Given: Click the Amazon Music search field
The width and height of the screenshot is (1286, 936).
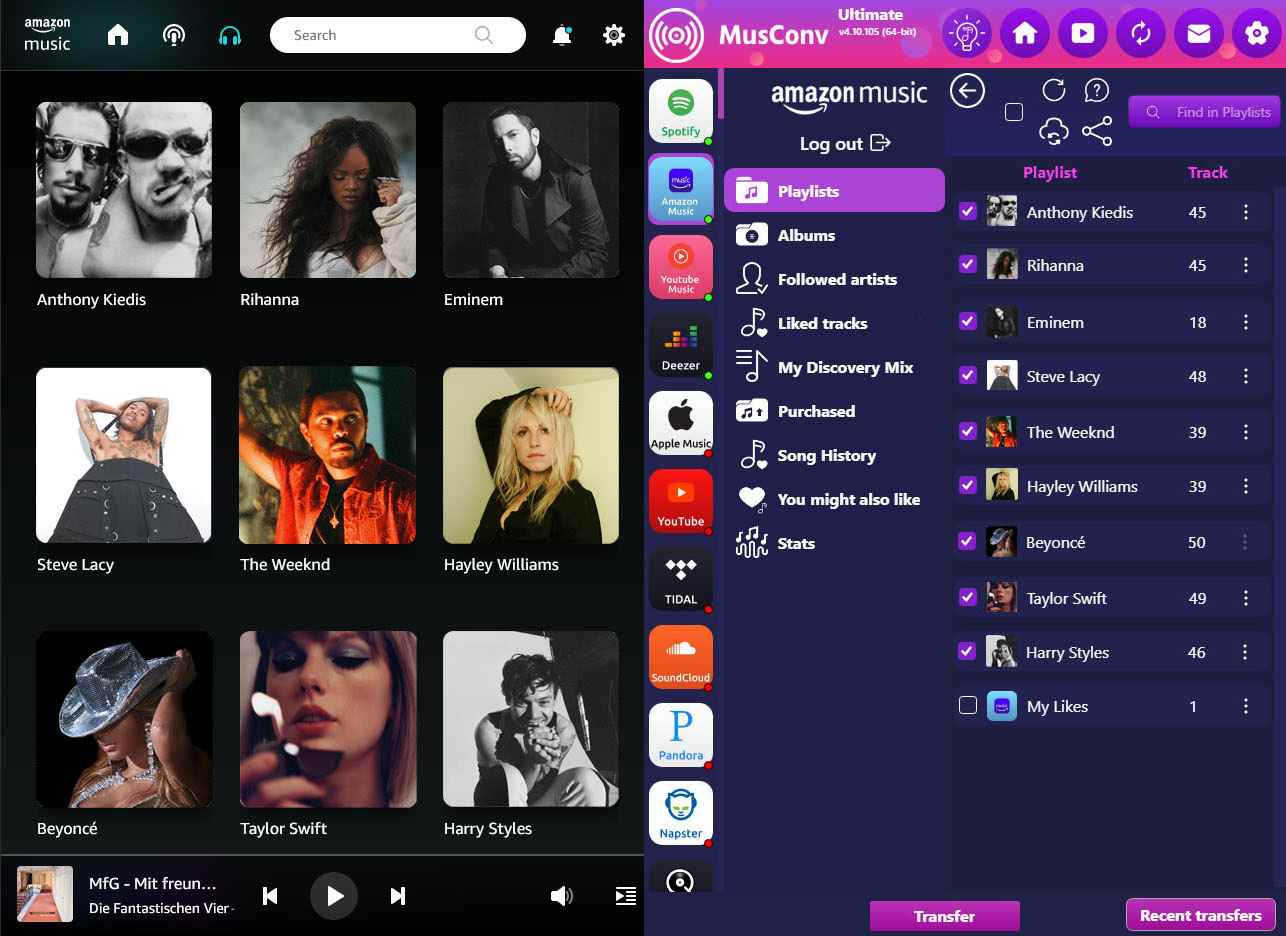Looking at the screenshot, I should pyautogui.click(x=397, y=35).
